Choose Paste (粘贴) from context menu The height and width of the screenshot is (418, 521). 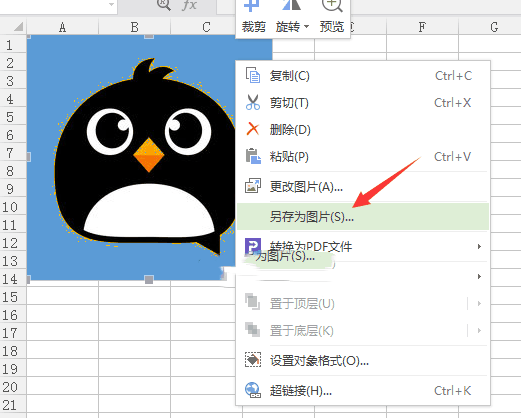(363, 157)
